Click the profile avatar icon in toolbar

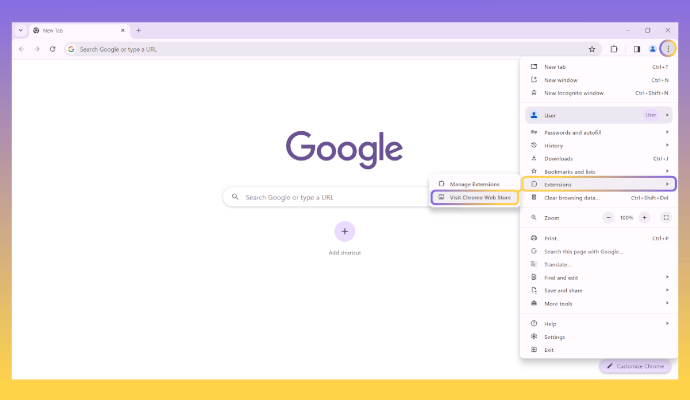pyautogui.click(x=652, y=48)
